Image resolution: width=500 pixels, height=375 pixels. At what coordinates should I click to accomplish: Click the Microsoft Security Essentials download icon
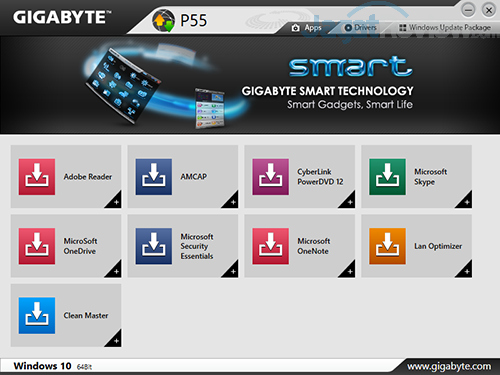click(x=154, y=246)
